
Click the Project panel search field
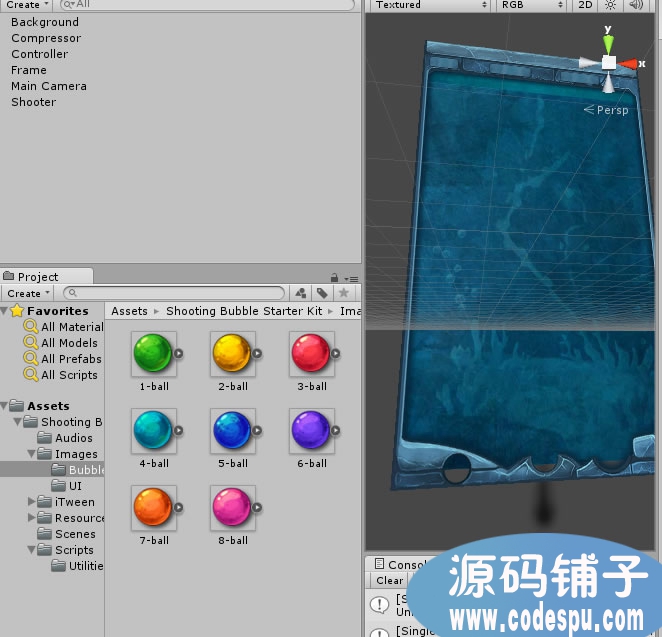point(174,293)
